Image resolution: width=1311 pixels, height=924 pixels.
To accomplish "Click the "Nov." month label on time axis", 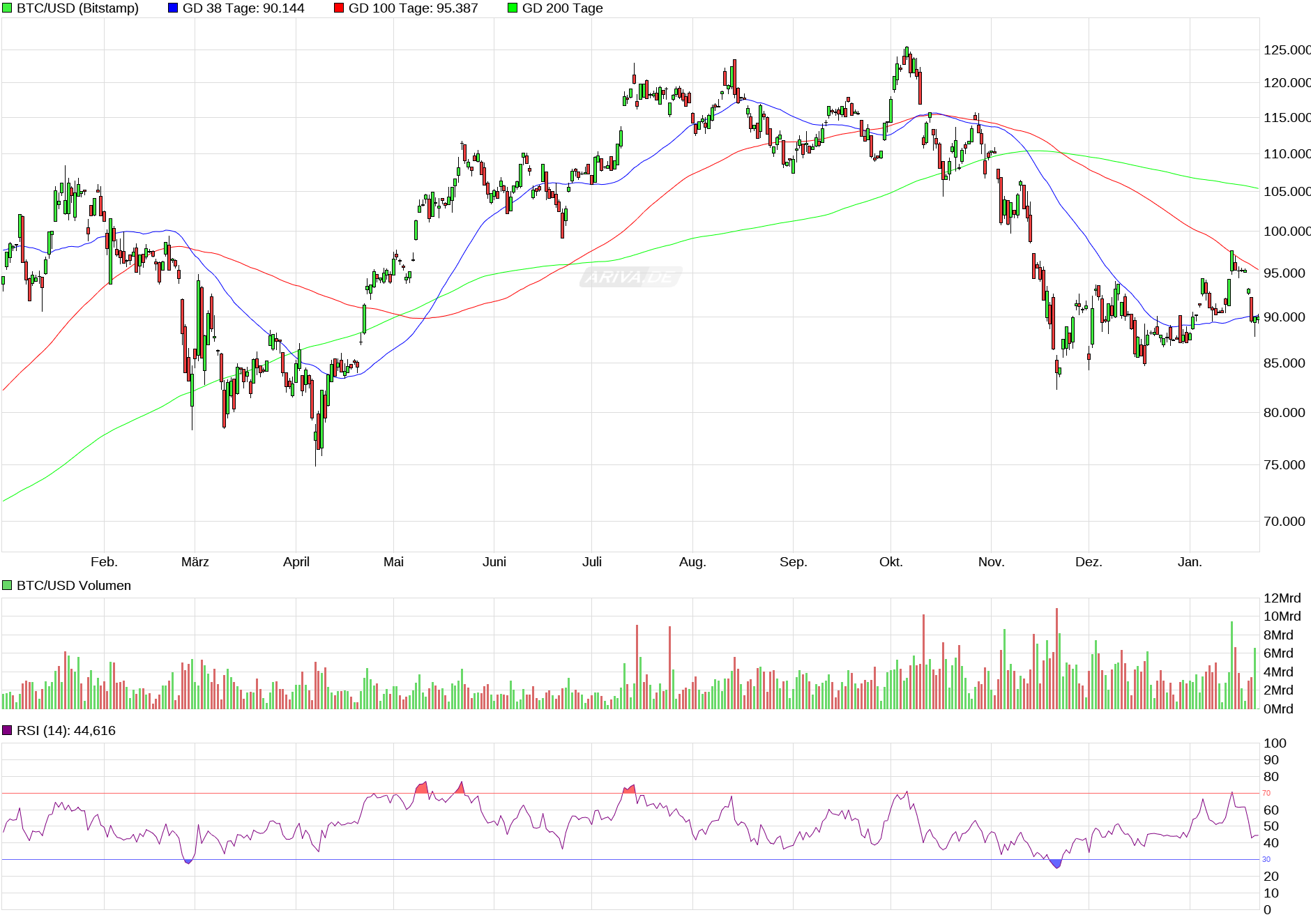I will [x=992, y=562].
